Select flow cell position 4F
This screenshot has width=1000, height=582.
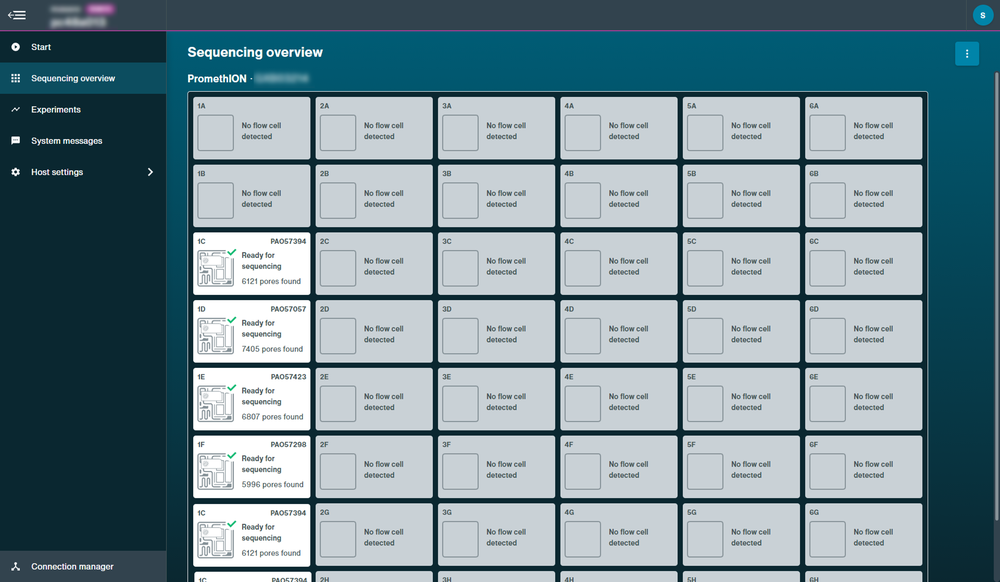[619, 467]
